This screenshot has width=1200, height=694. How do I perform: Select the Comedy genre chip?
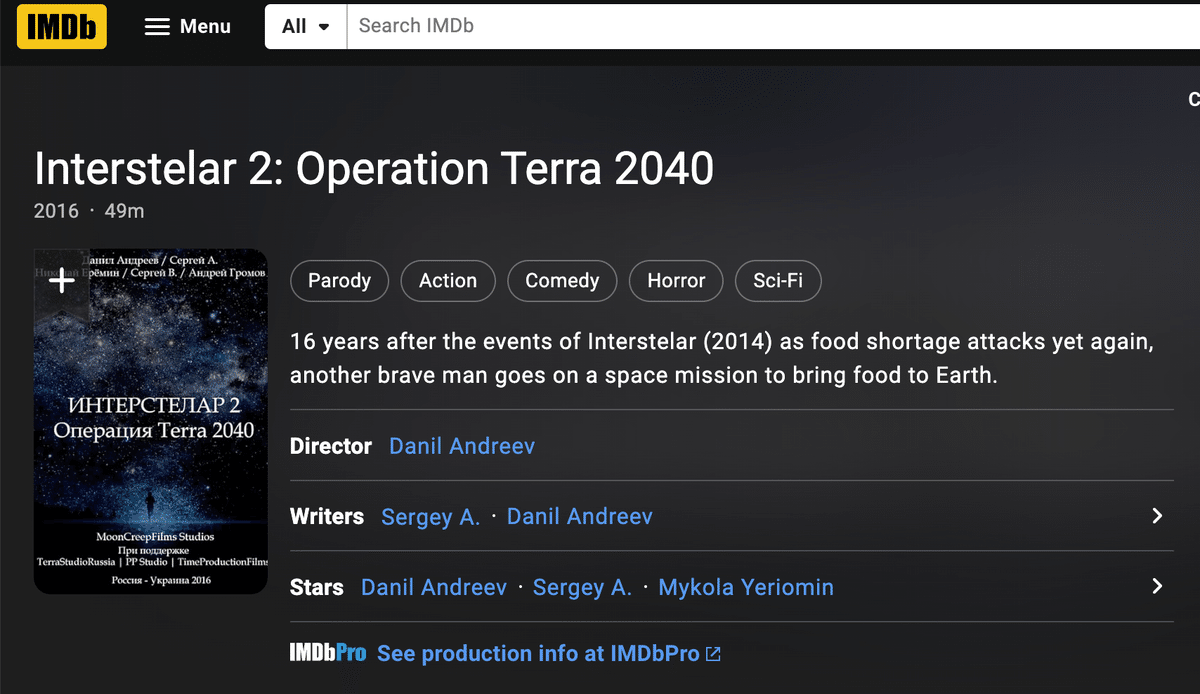click(x=562, y=281)
